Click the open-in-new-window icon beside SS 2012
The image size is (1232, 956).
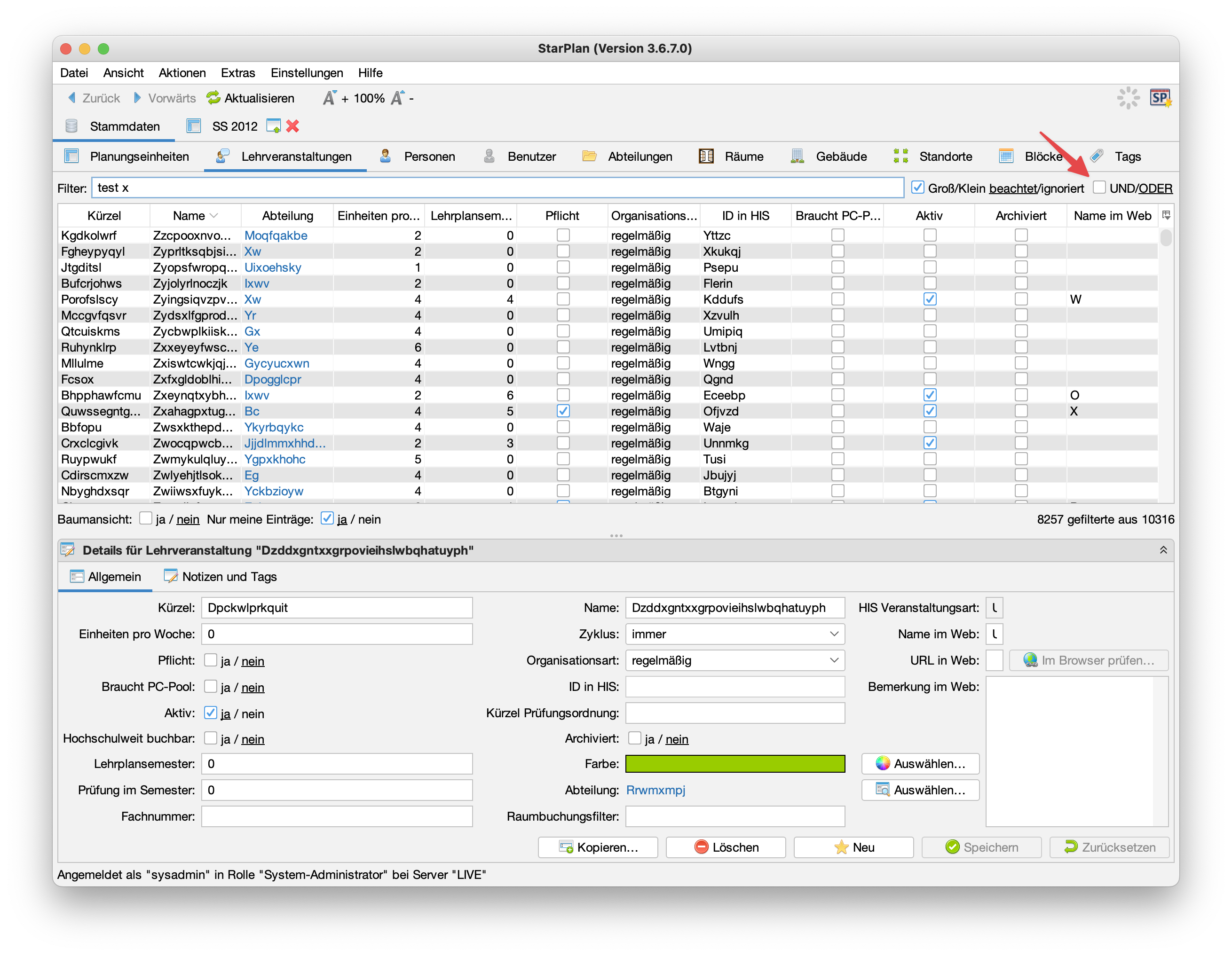pos(274,126)
